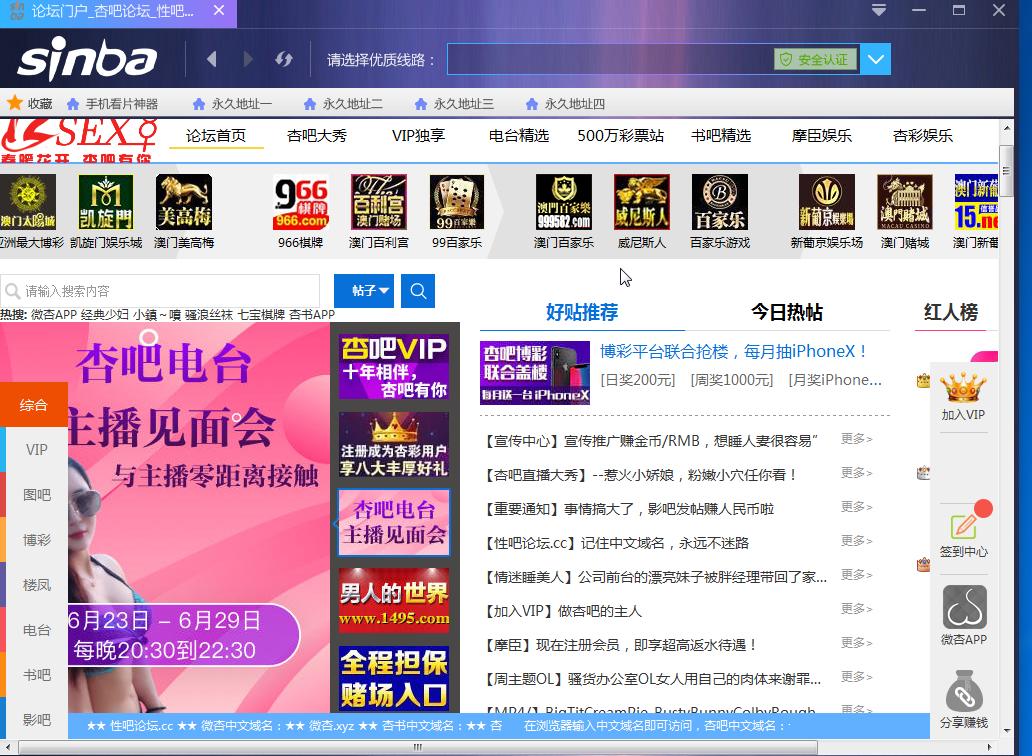The width and height of the screenshot is (1032, 756).
Task: Click the 注册成为杏彩用户 thumbnail
Action: tap(394, 445)
